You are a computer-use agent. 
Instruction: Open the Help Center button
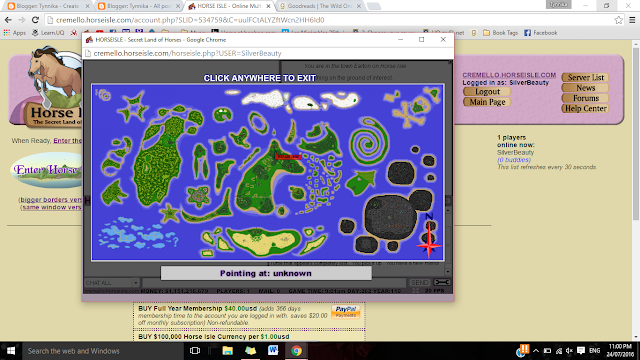(x=585, y=109)
